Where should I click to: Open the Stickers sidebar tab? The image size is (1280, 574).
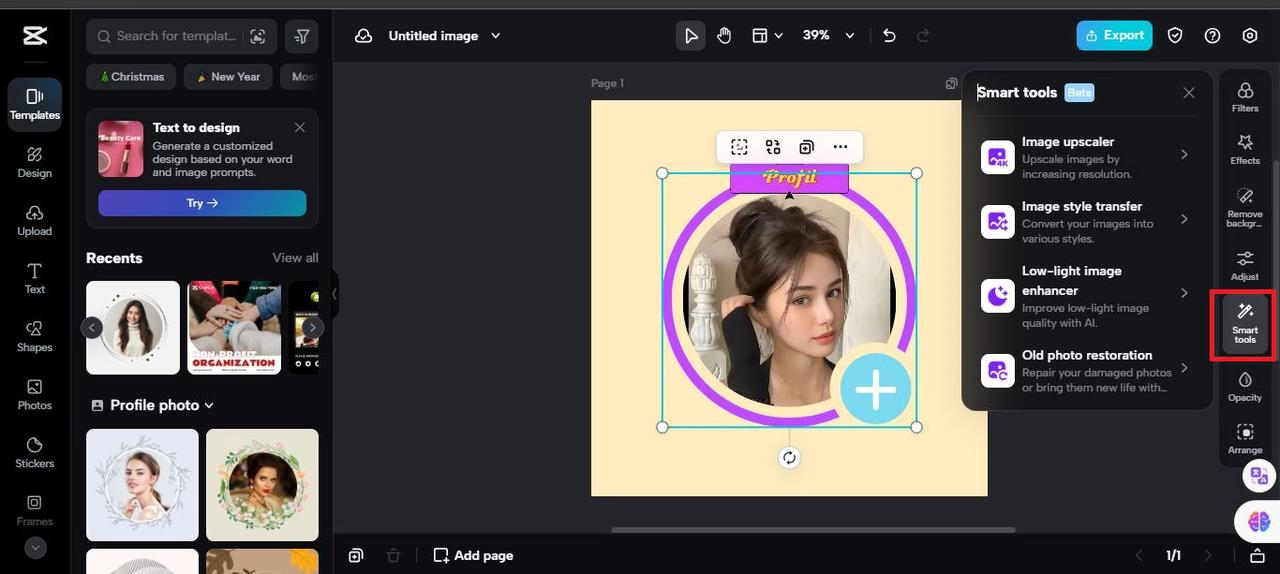tap(34, 452)
